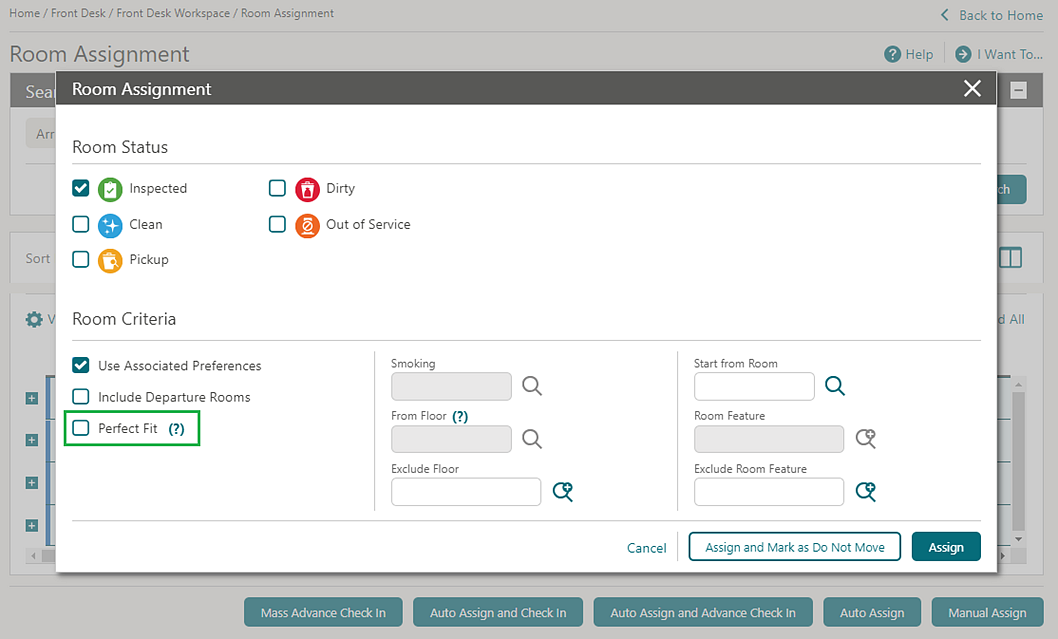This screenshot has height=639, width=1058.
Task: Open Smoking search magnifier
Action: (532, 386)
